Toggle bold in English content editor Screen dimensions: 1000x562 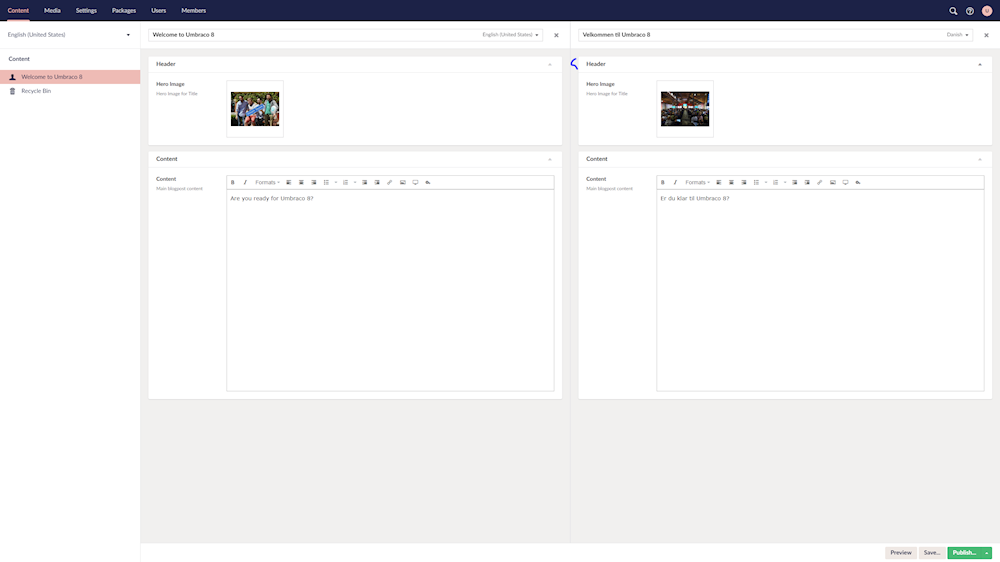233,182
